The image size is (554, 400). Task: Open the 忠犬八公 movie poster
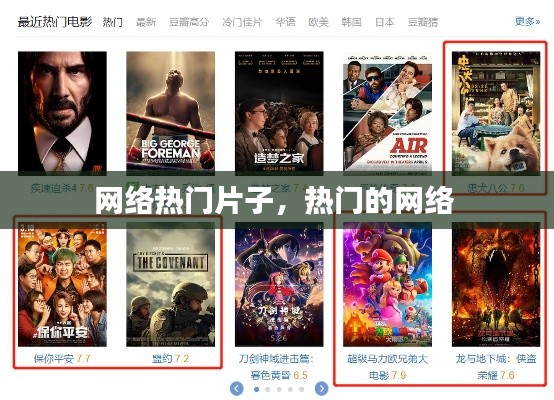click(496, 113)
